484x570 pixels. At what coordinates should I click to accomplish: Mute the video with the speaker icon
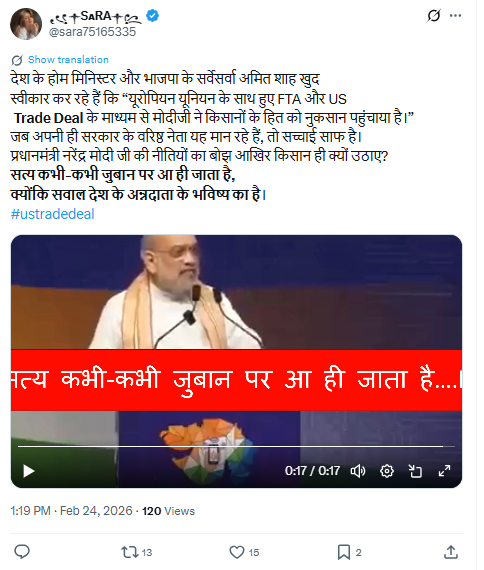358,471
